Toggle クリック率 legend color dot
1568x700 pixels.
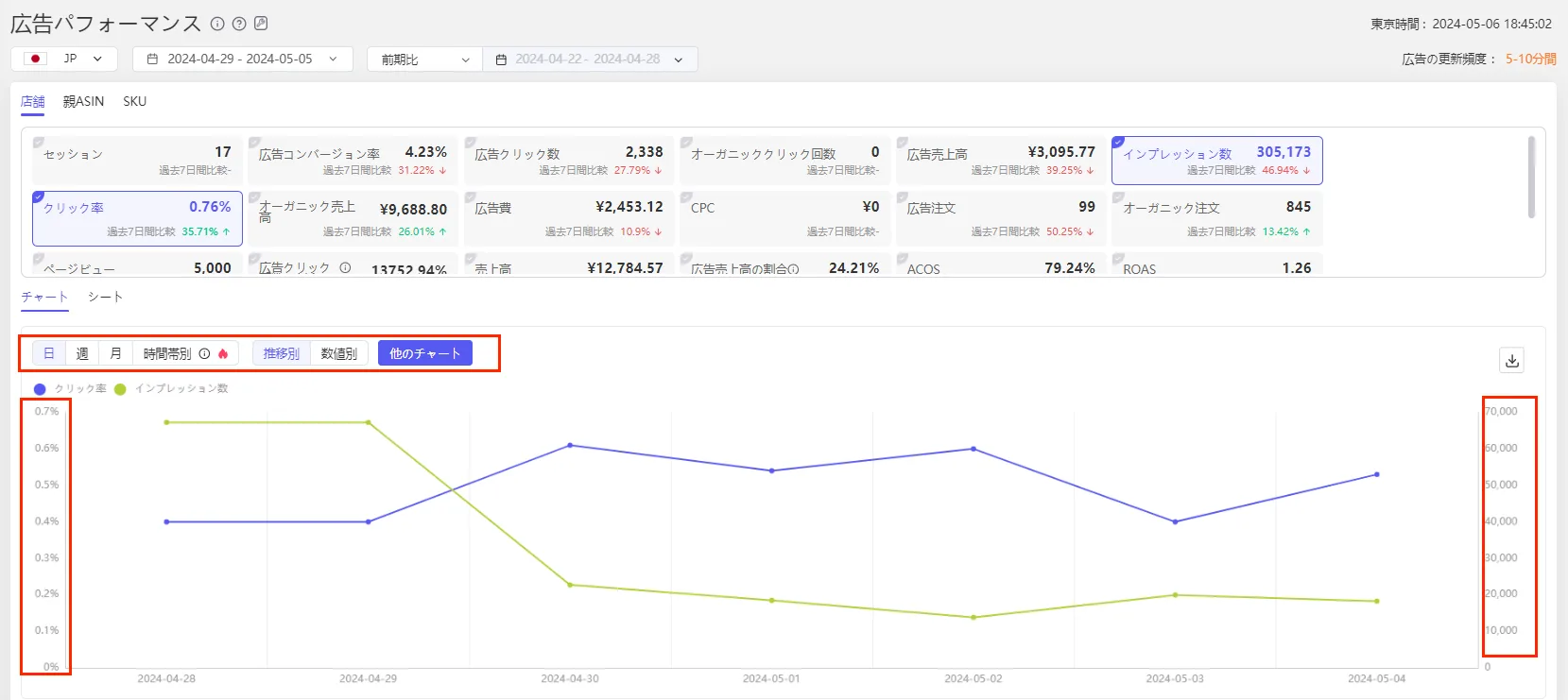[40, 389]
